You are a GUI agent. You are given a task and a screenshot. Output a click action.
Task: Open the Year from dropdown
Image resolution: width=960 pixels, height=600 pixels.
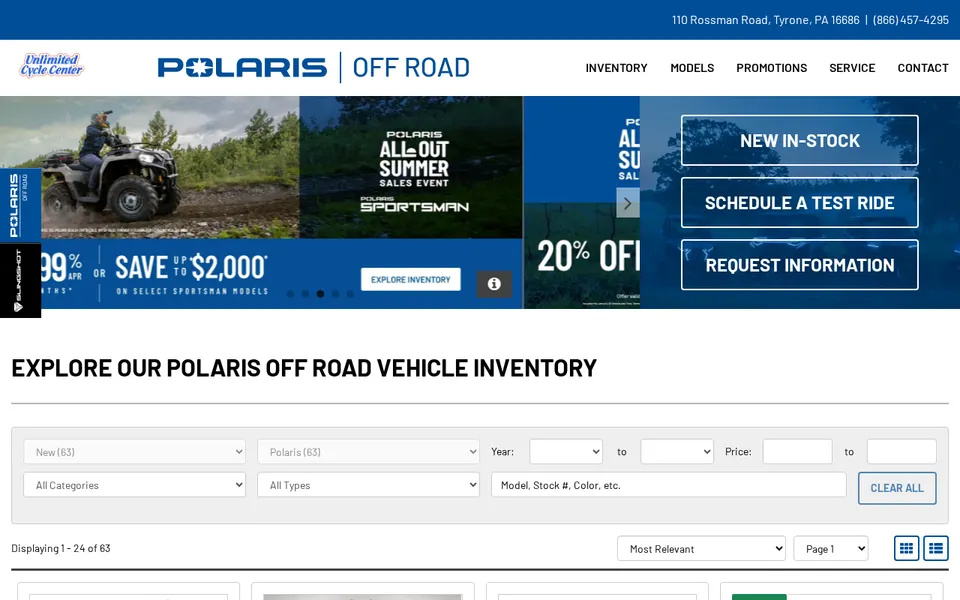click(x=566, y=452)
